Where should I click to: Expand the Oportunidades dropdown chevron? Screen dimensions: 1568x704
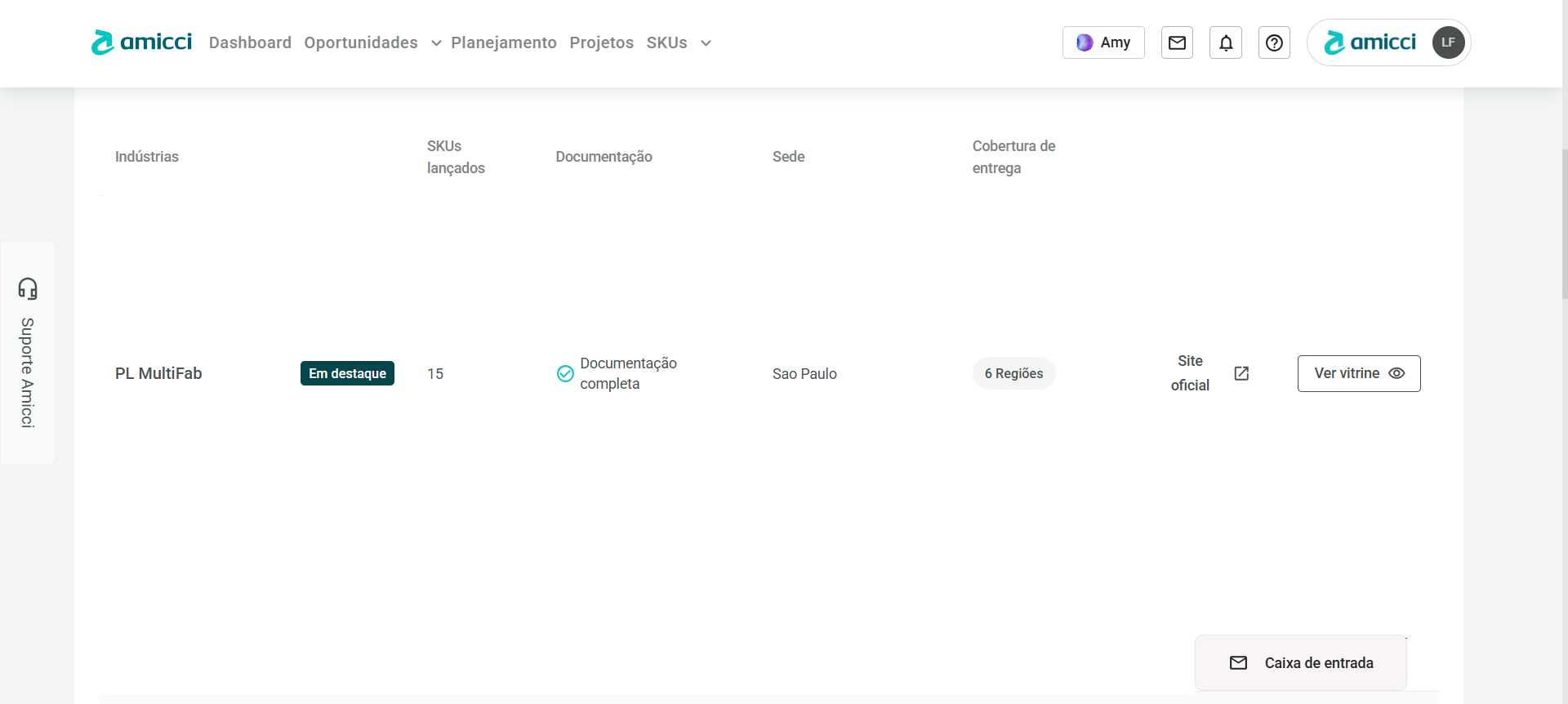click(436, 43)
